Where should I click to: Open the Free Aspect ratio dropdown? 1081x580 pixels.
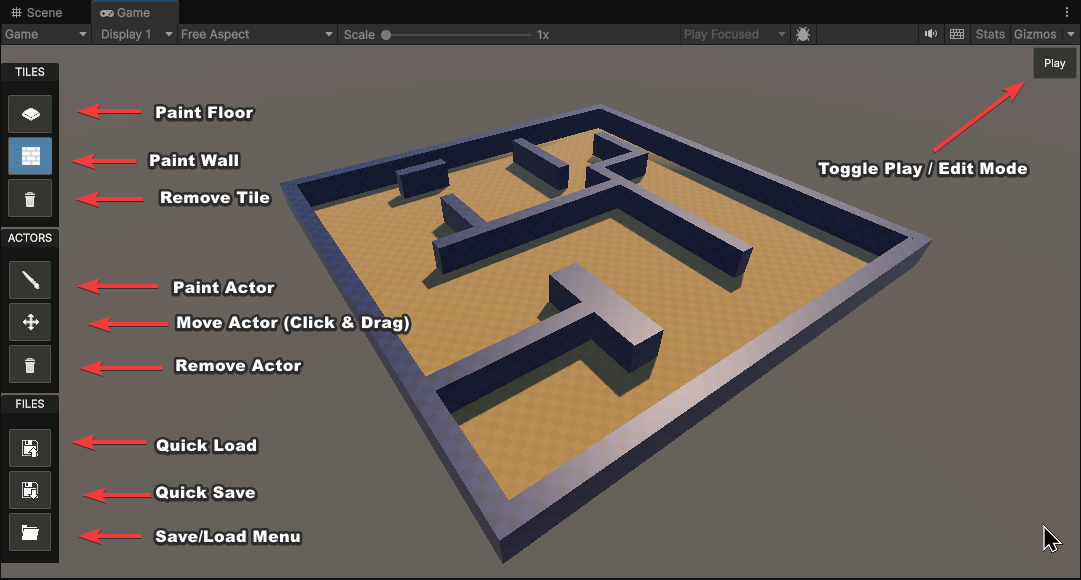[256, 34]
